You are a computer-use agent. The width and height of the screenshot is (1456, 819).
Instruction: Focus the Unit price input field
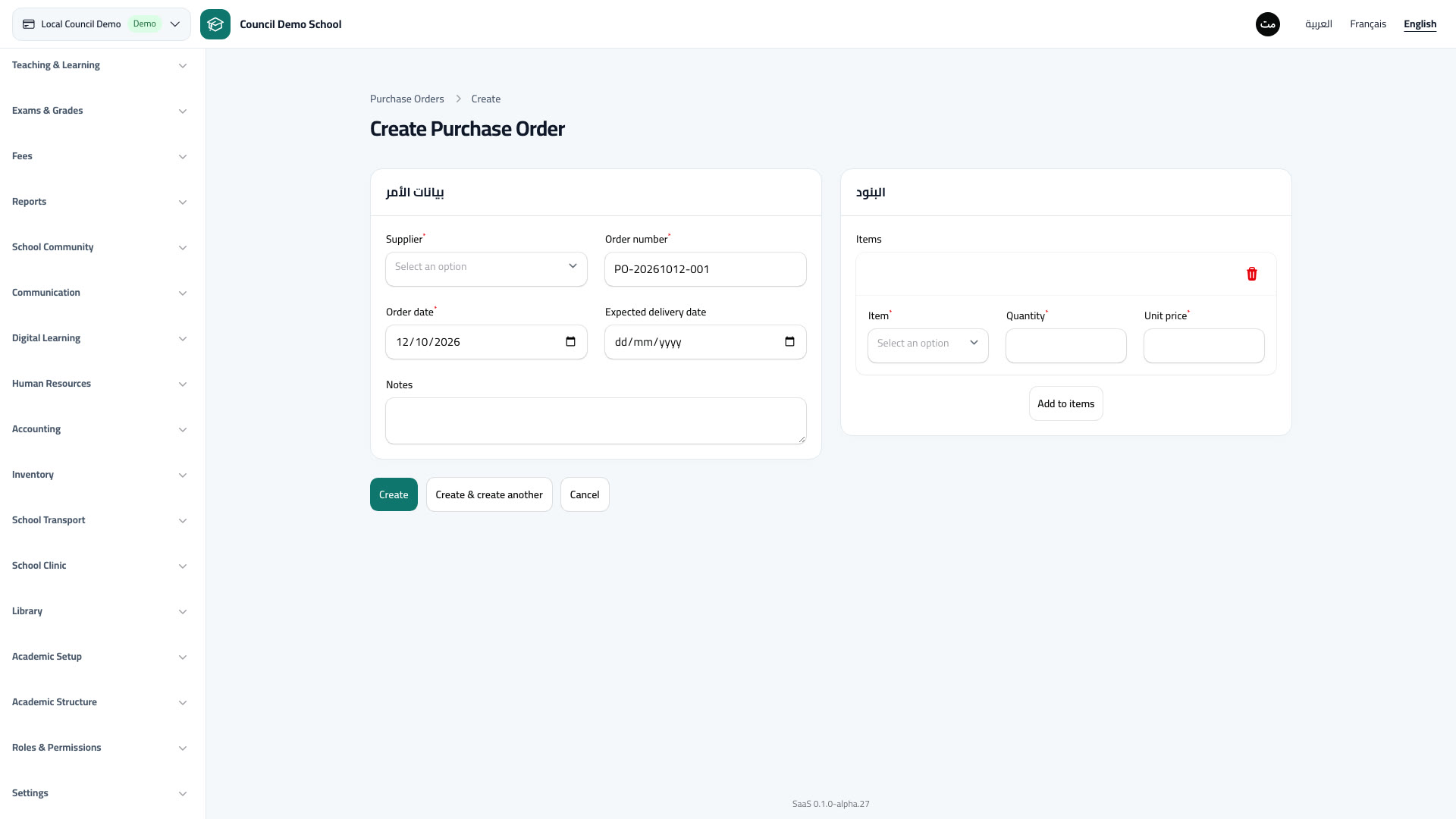pos(1204,346)
